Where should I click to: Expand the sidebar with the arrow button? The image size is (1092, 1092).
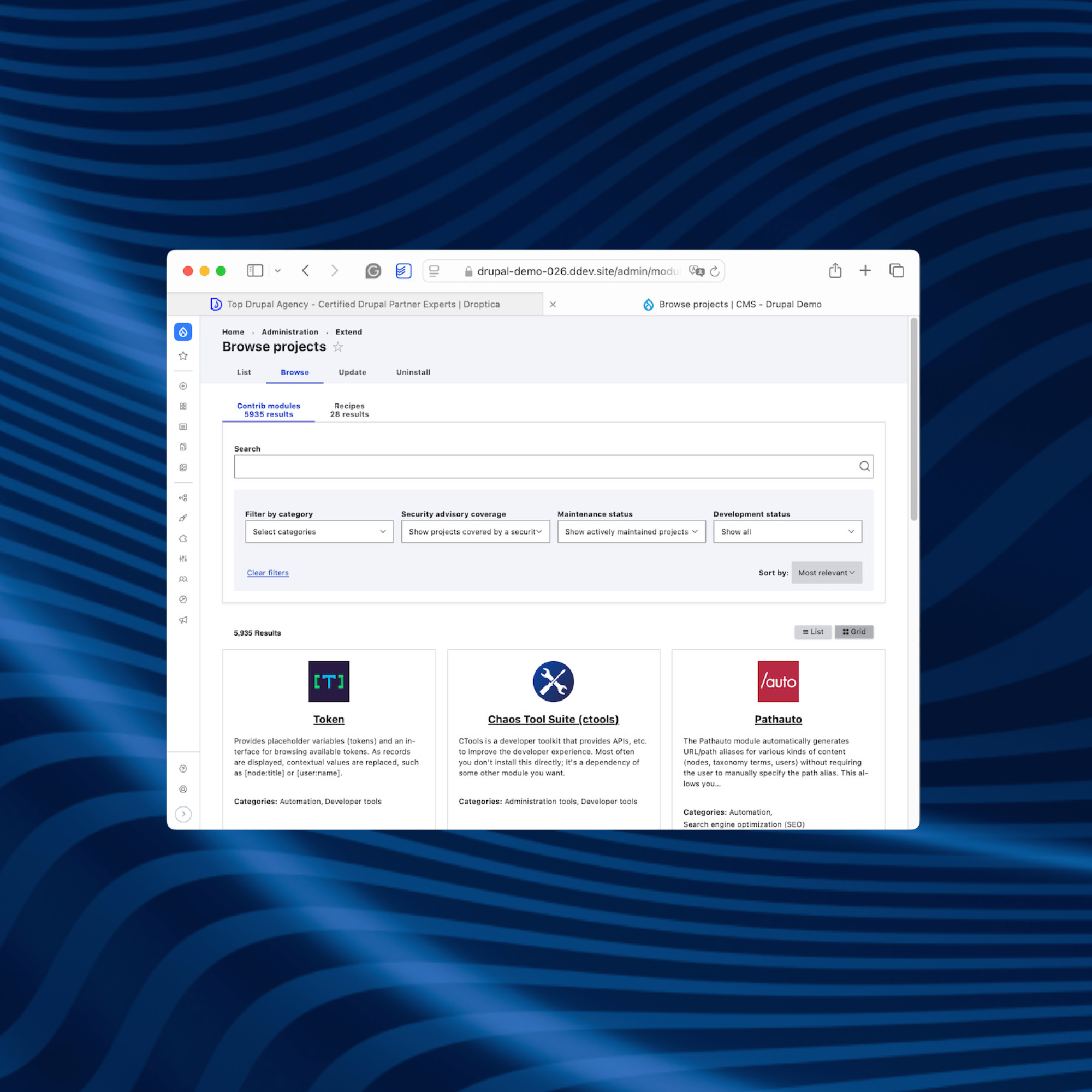click(183, 814)
